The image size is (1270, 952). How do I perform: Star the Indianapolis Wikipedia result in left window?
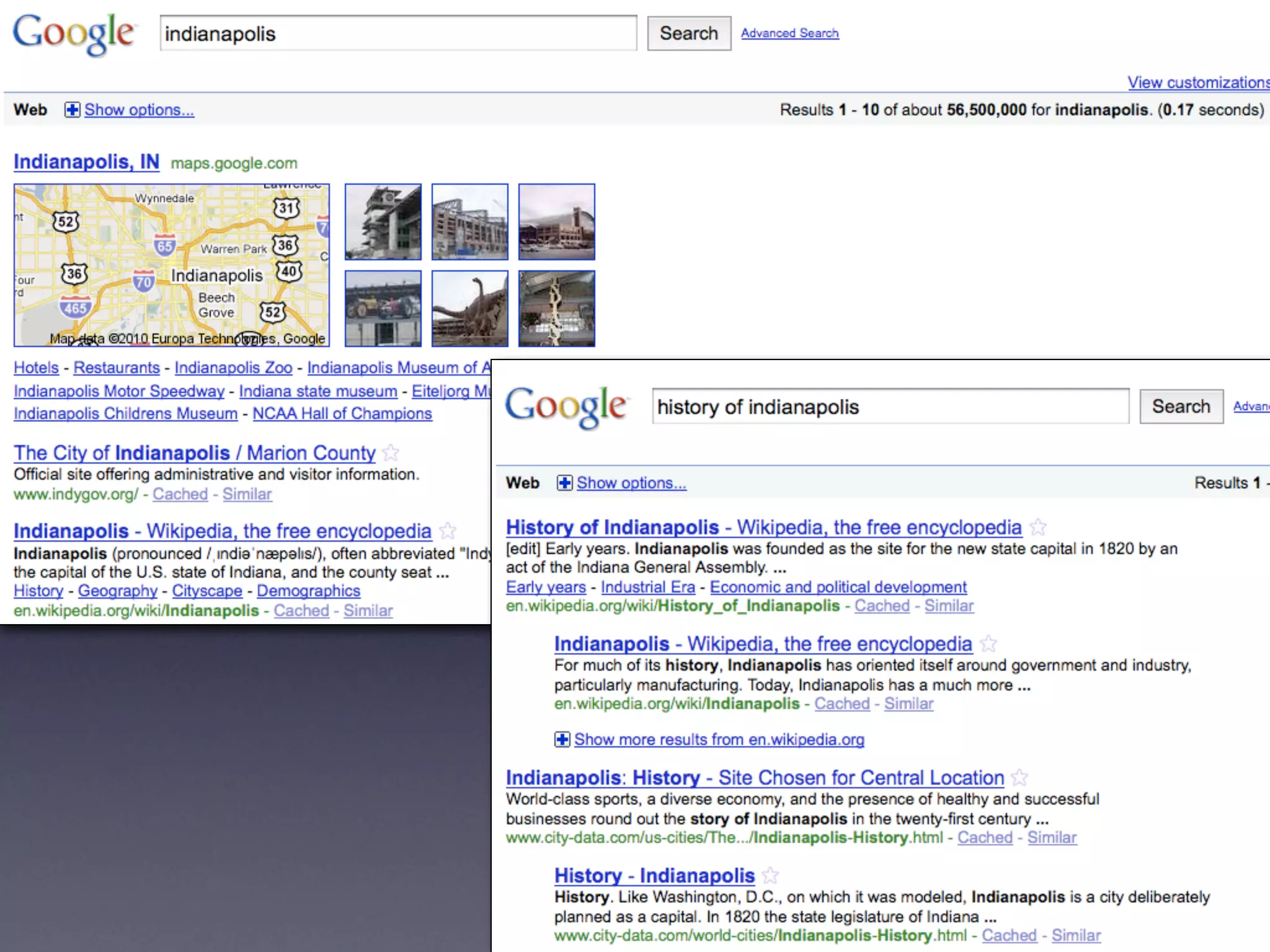447,531
